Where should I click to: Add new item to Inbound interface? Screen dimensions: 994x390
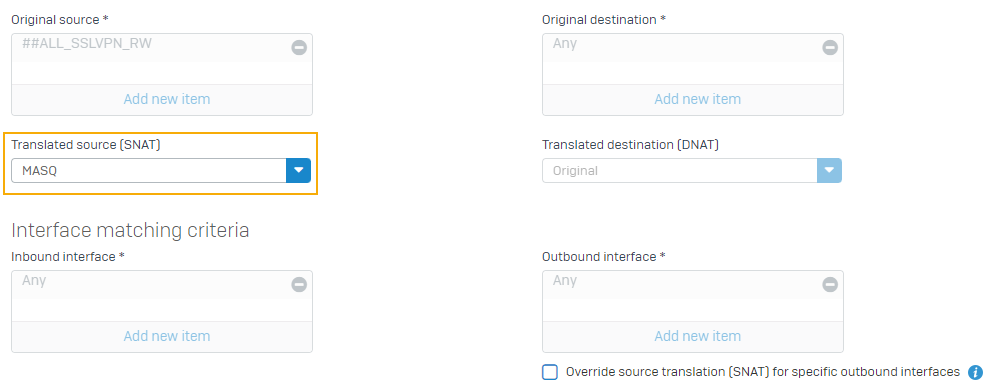167,336
